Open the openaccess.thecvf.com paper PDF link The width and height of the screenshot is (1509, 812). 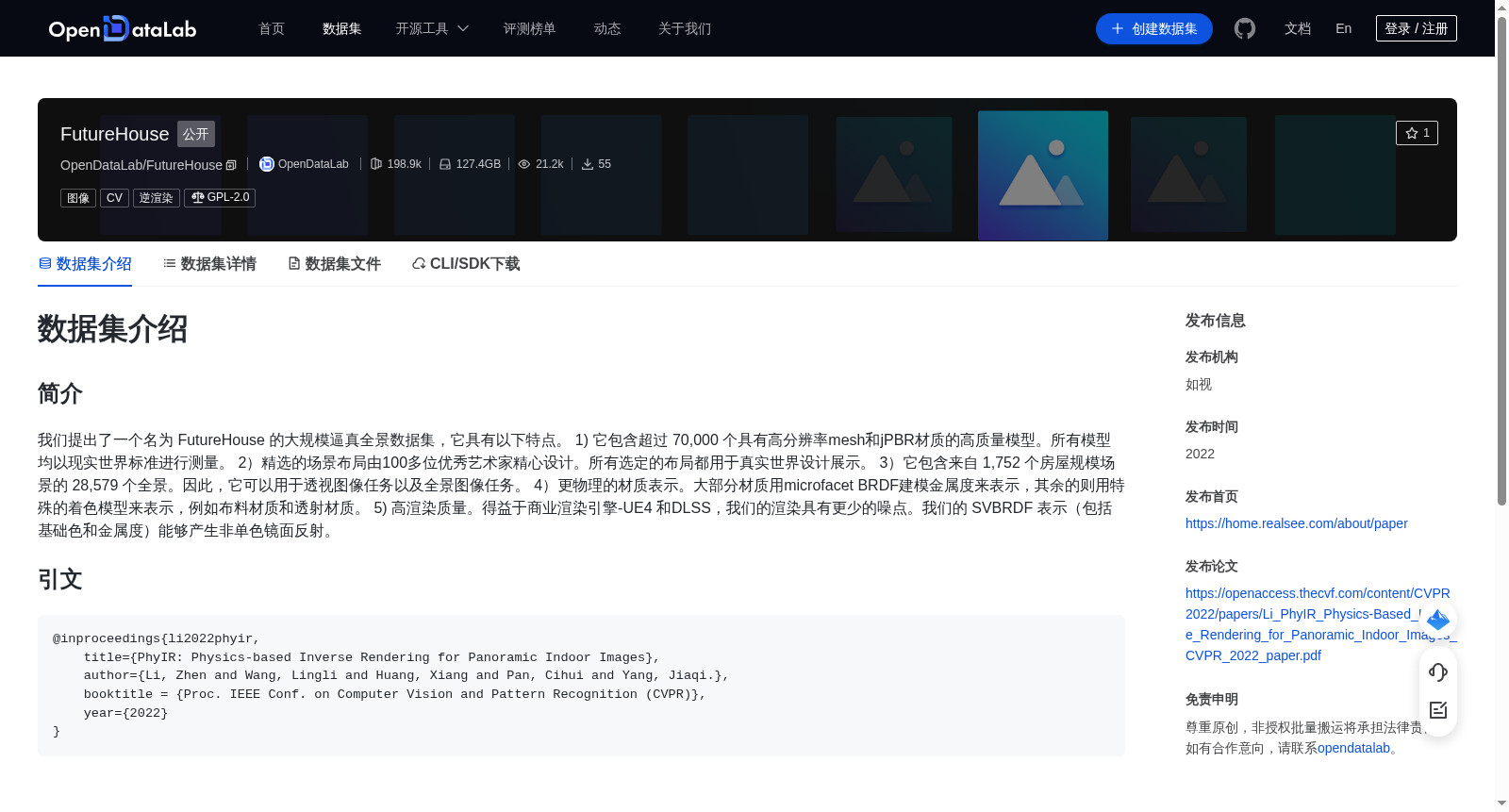[1320, 624]
